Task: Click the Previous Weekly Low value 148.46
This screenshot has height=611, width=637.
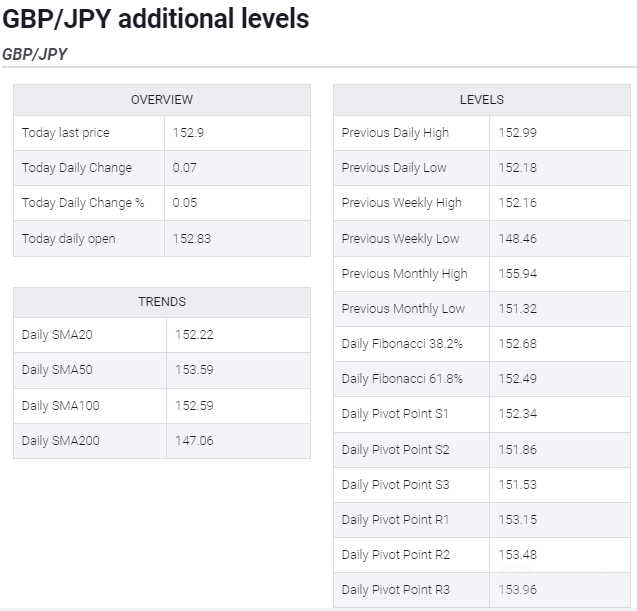Action: click(x=518, y=239)
